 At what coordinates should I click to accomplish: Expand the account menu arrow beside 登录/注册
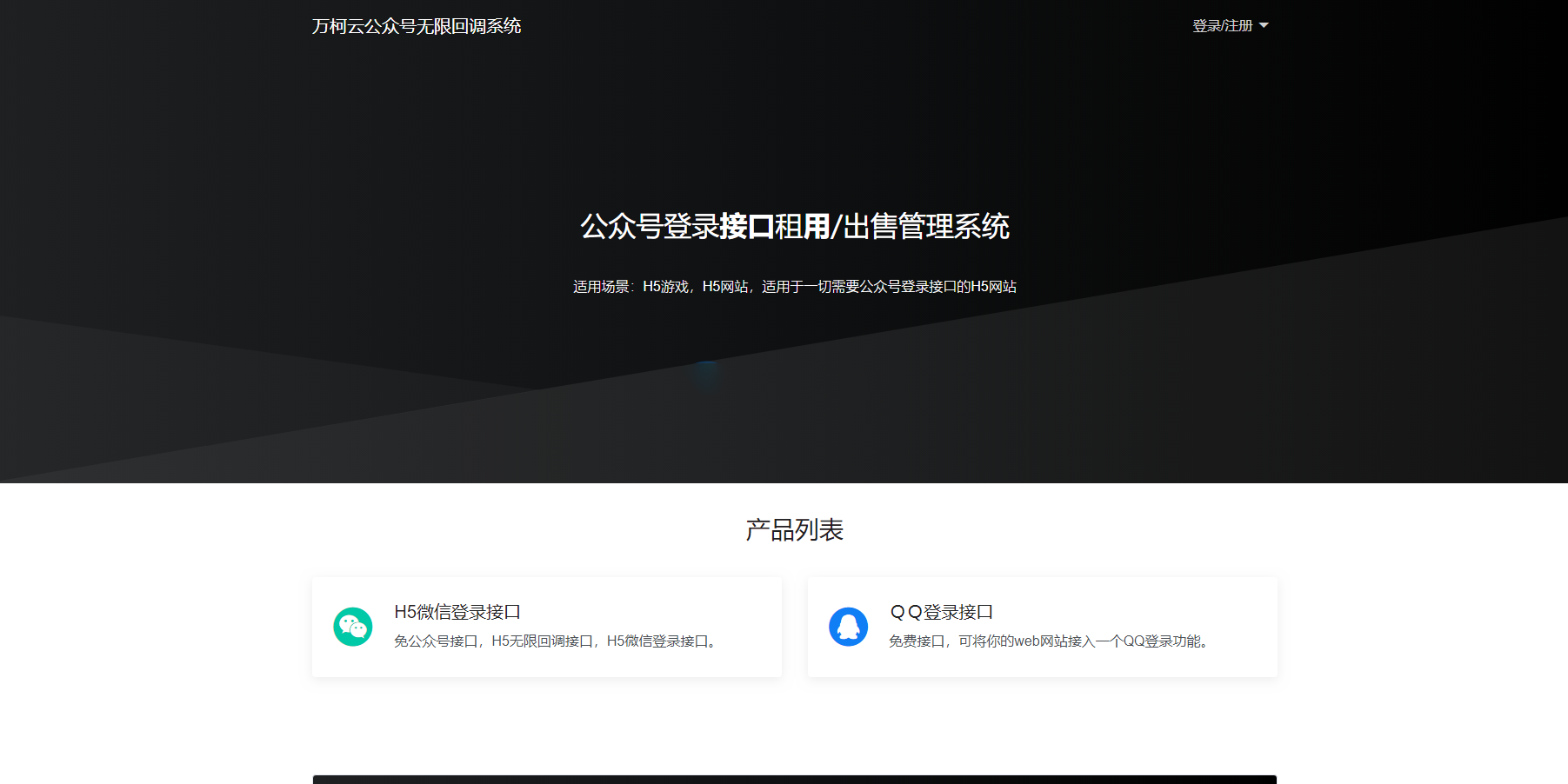click(1265, 25)
